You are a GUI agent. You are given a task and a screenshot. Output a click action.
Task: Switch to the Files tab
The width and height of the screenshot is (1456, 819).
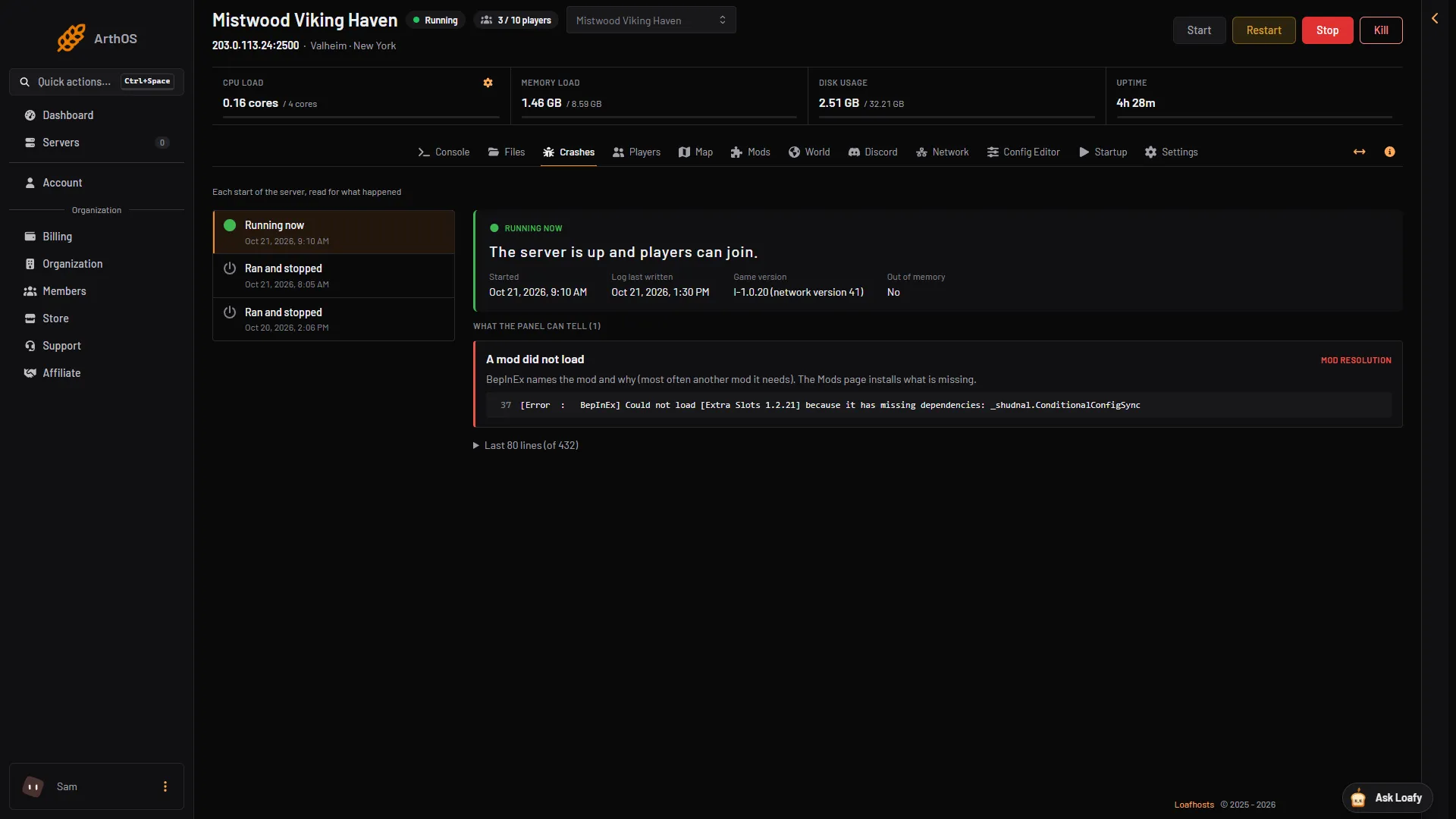coord(507,152)
